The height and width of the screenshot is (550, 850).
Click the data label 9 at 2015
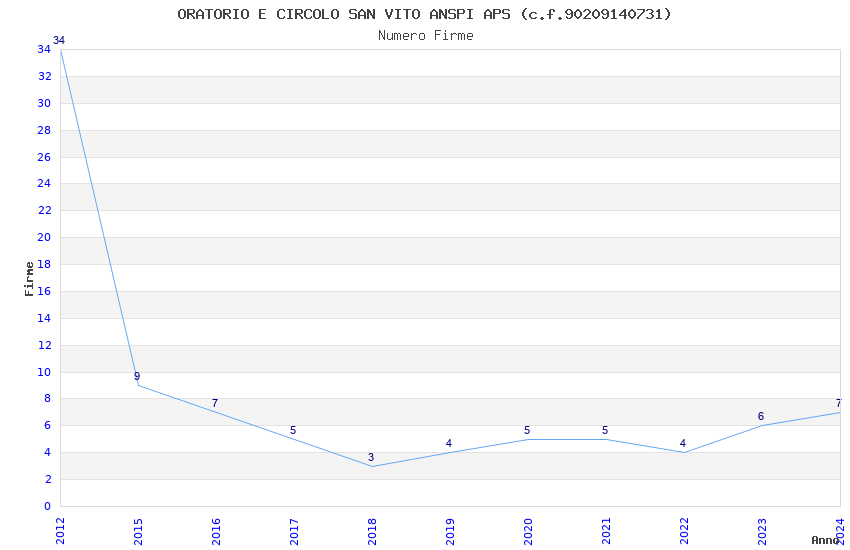pyautogui.click(x=137, y=376)
